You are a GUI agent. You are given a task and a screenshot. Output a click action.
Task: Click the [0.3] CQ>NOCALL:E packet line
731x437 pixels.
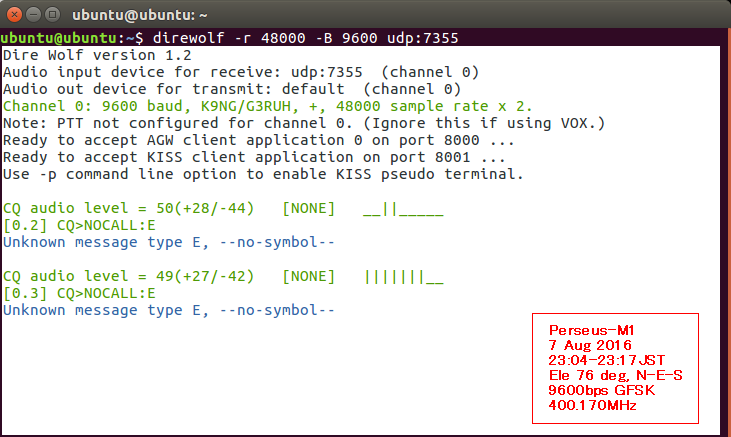pos(79,293)
